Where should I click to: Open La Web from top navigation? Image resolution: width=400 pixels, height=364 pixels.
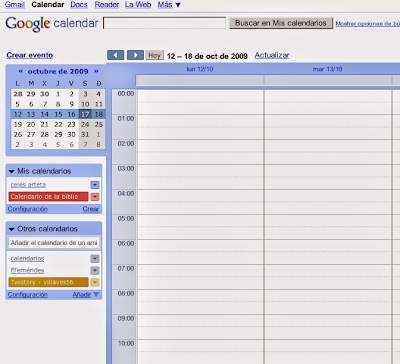click(x=138, y=5)
